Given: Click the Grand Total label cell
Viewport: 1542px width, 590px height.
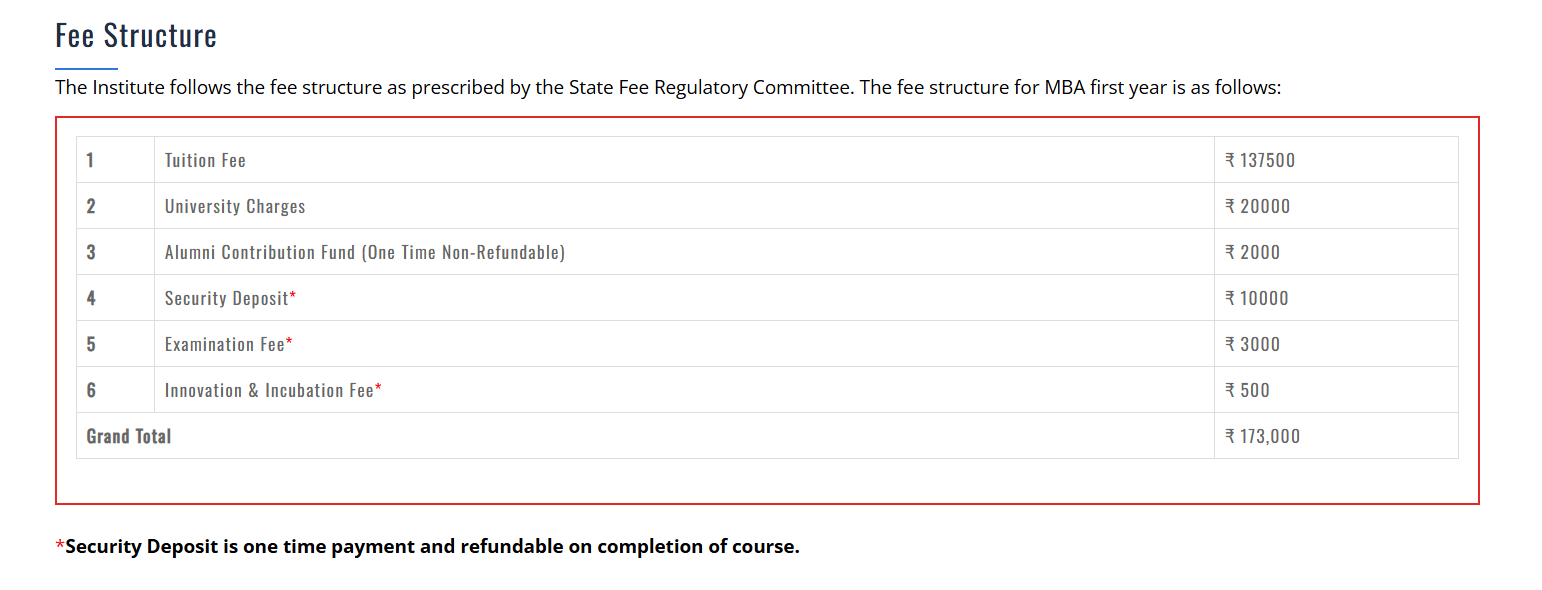Looking at the screenshot, I should (129, 436).
